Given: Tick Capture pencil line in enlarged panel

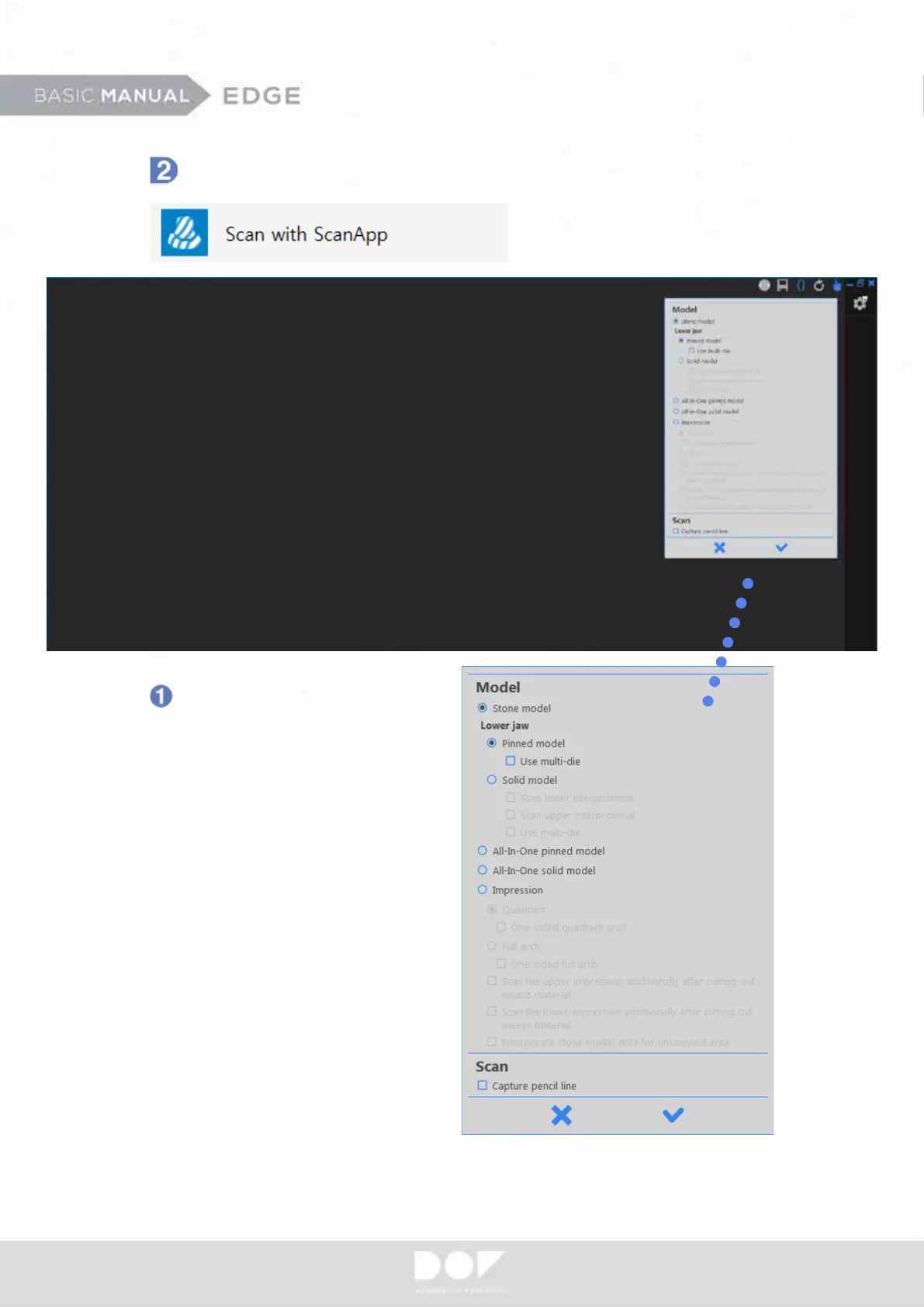Looking at the screenshot, I should 483,1085.
